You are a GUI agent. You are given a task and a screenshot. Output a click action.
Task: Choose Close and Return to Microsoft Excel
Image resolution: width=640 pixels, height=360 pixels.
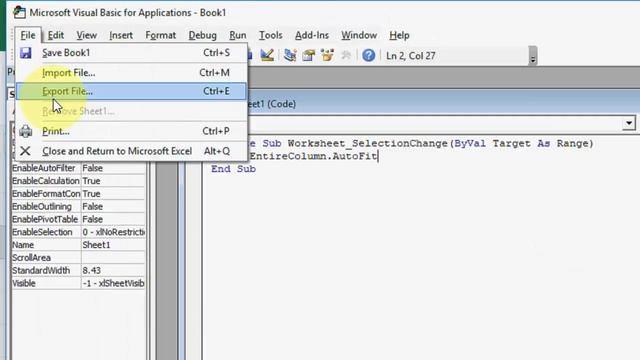tap(131, 151)
